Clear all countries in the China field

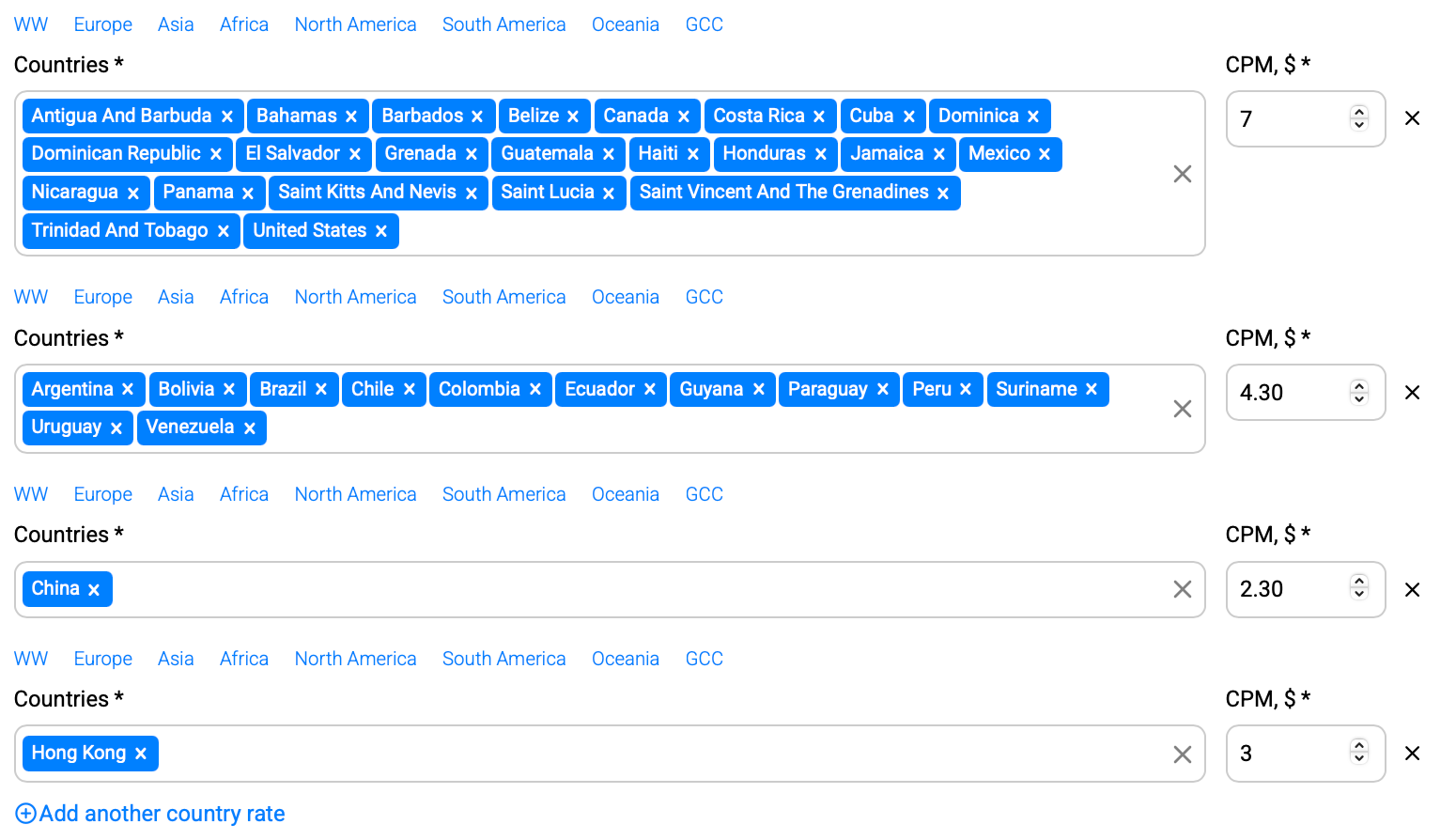(1182, 589)
